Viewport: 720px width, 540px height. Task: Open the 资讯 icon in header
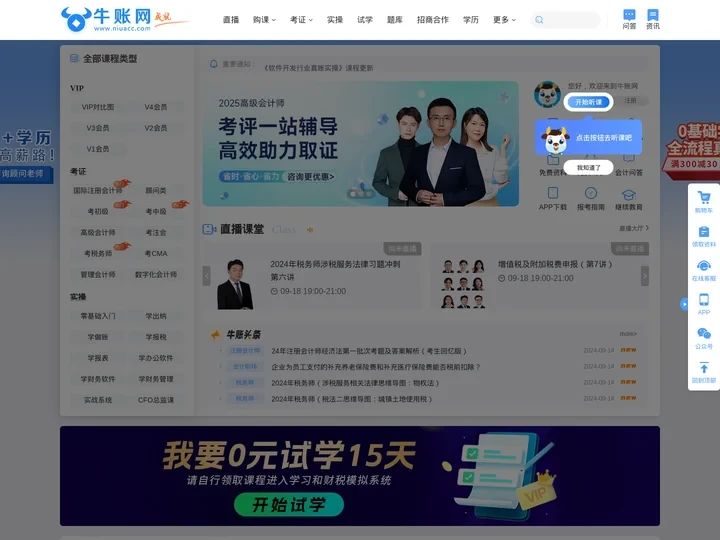click(652, 19)
